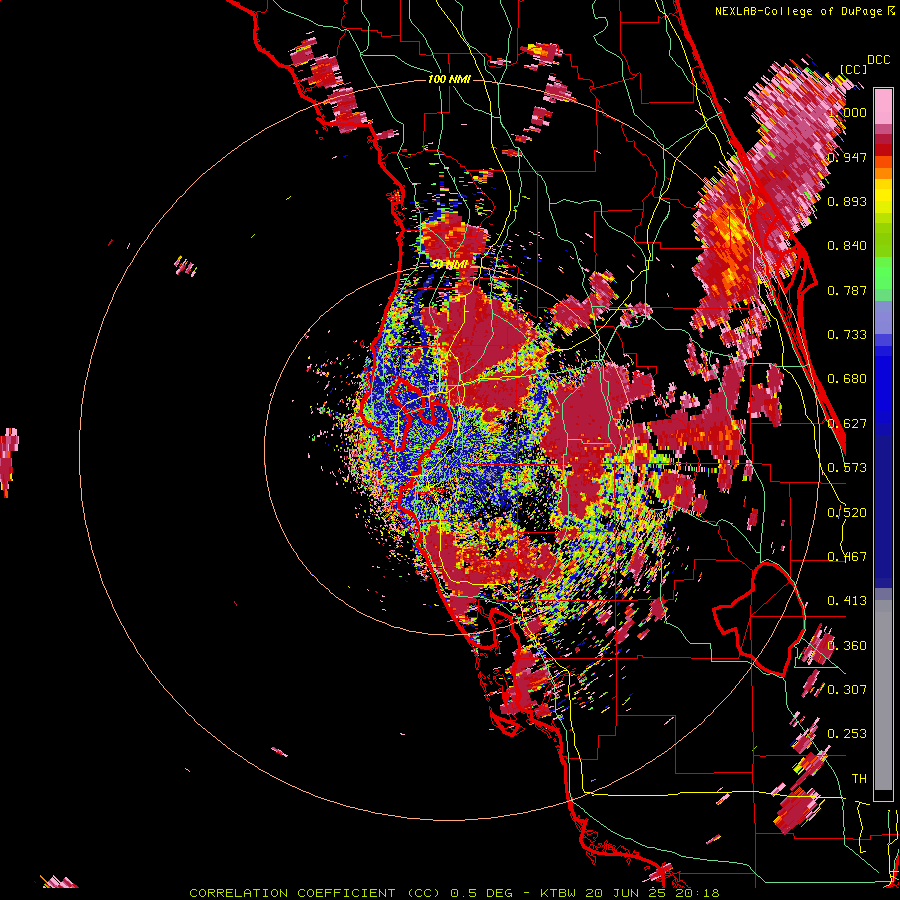Click the 0.573 scale label
900x900 pixels.
pos(847,468)
